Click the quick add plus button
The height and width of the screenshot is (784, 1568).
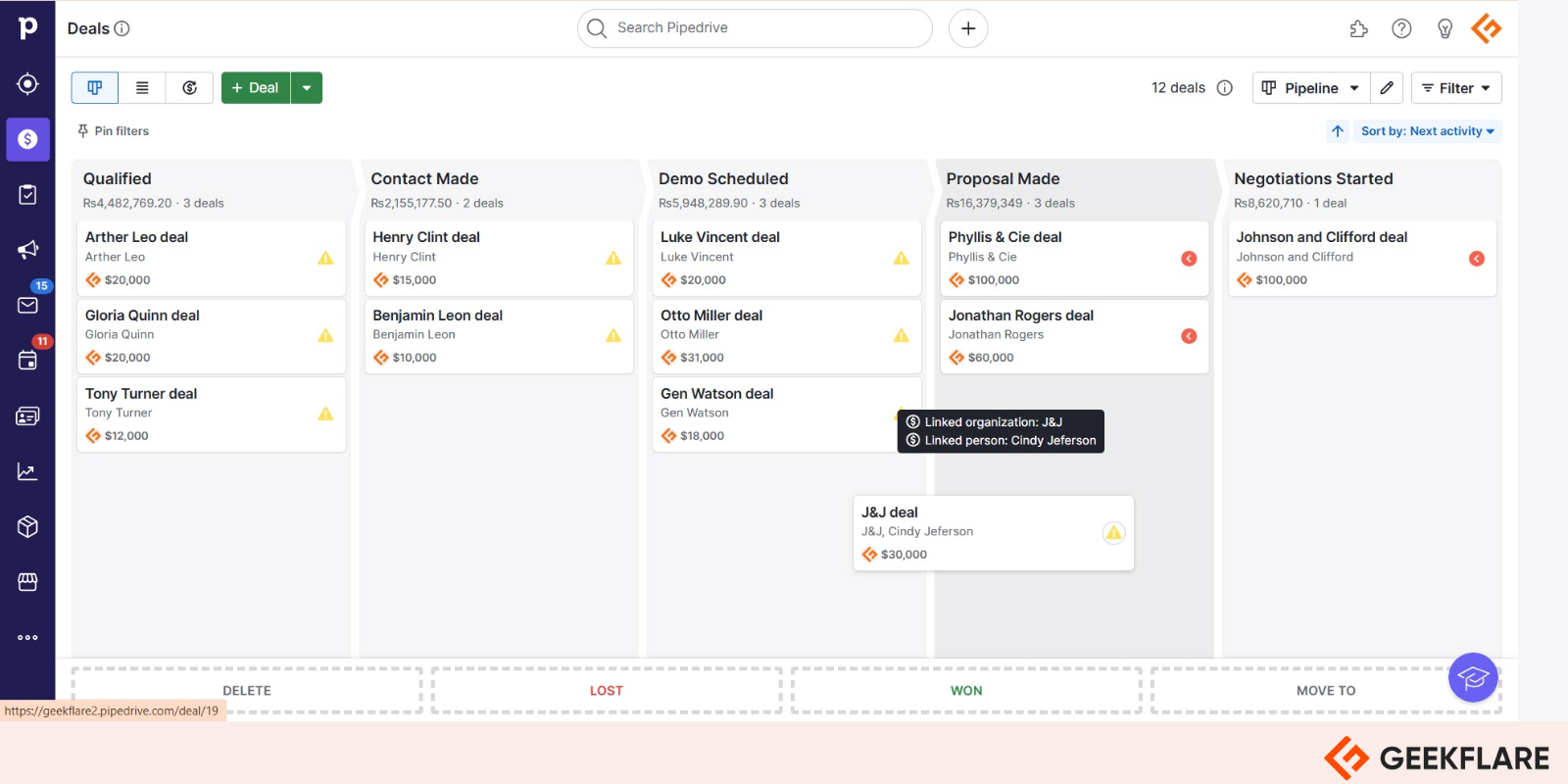click(968, 28)
